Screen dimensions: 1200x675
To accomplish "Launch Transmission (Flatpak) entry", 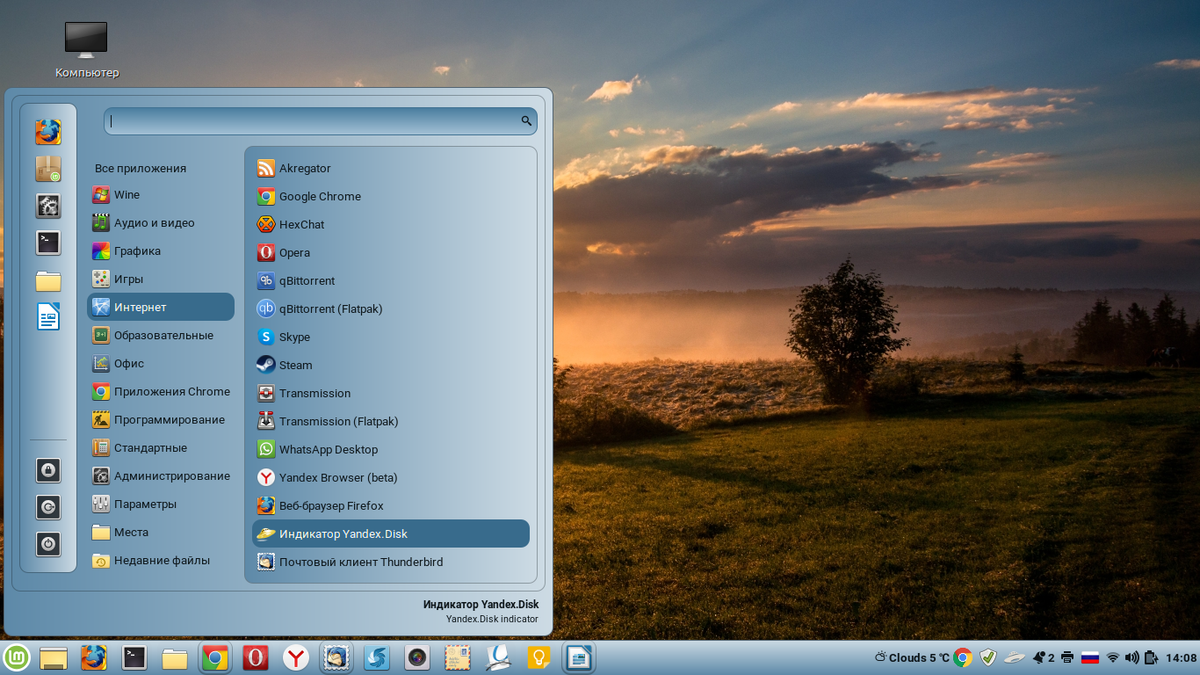I will (390, 421).
